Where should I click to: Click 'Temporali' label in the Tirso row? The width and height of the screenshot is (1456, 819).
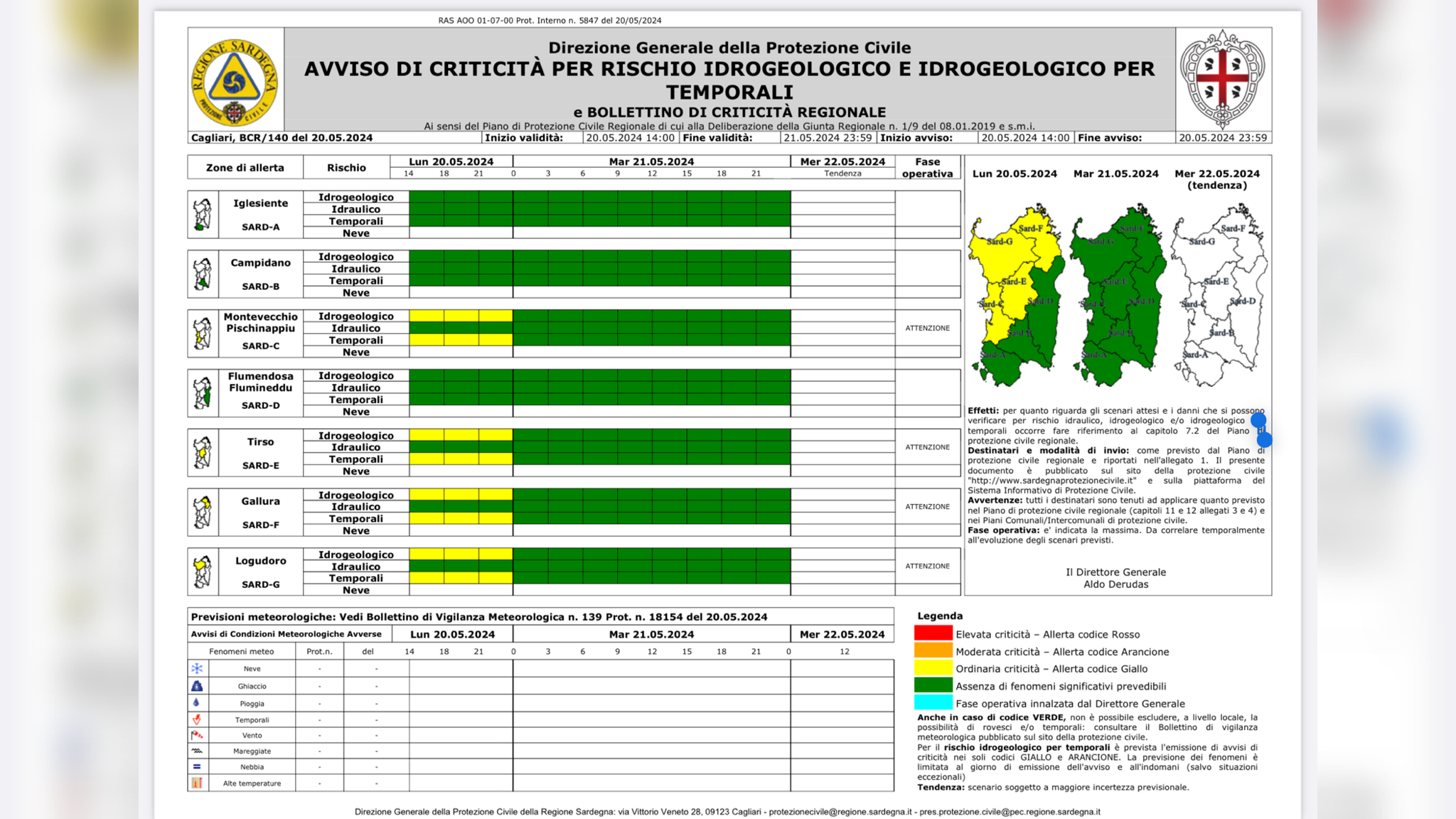click(355, 459)
